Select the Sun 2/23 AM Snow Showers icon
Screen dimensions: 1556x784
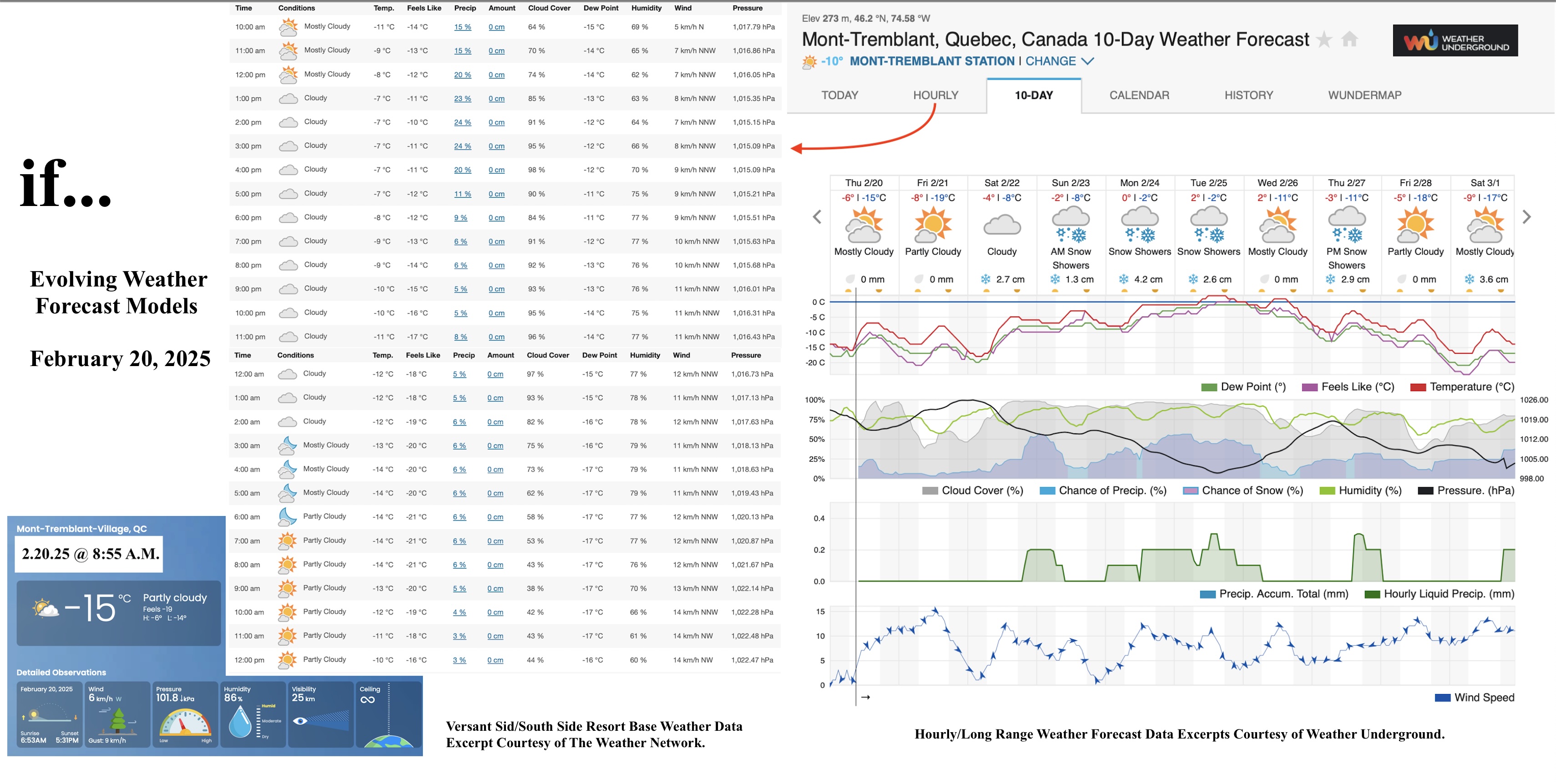1071,225
